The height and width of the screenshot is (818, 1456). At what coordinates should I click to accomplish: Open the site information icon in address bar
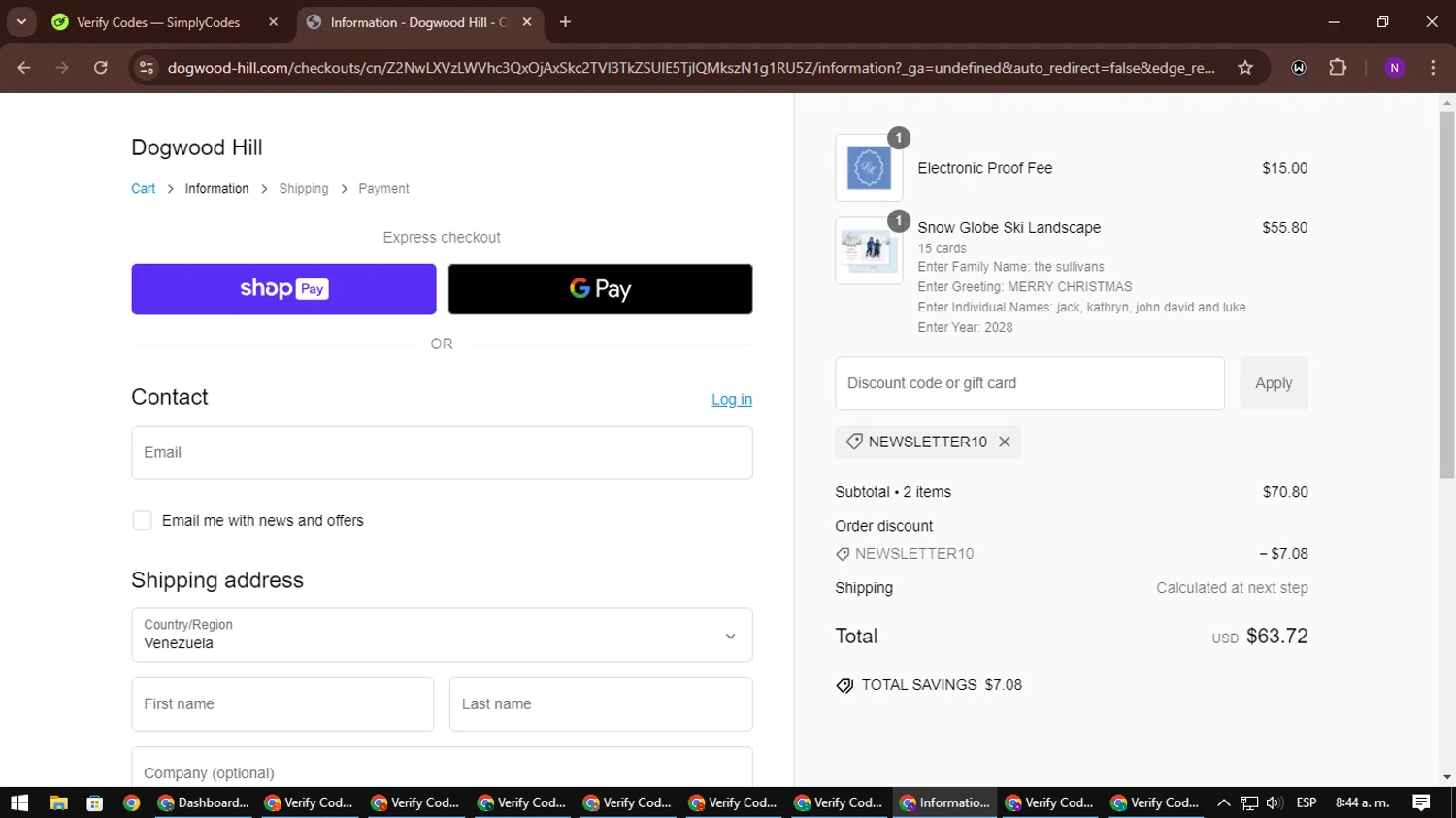click(x=147, y=68)
